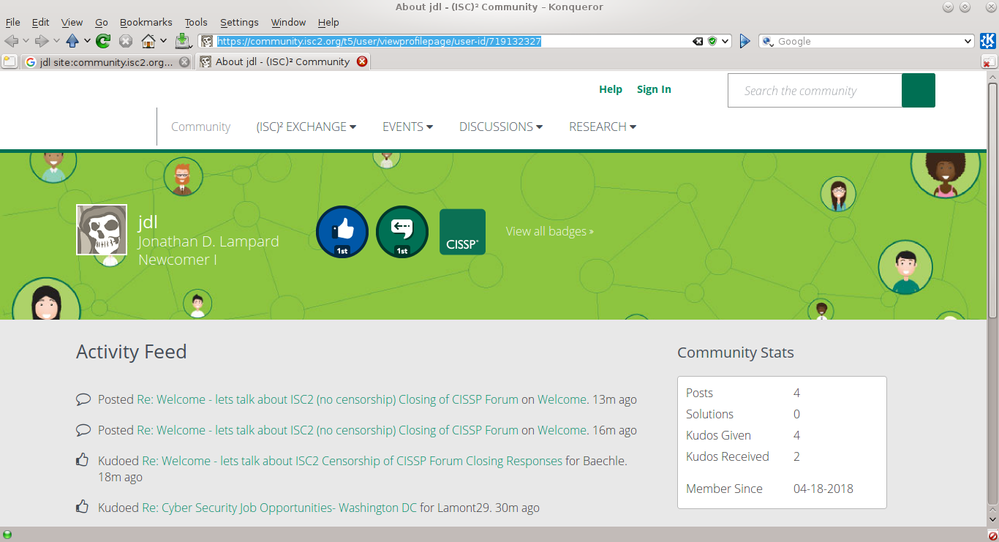This screenshot has width=999, height=542.
Task: Open the 'Censorship of CISSP Forum Closing Responses' link
Action: (x=352, y=460)
